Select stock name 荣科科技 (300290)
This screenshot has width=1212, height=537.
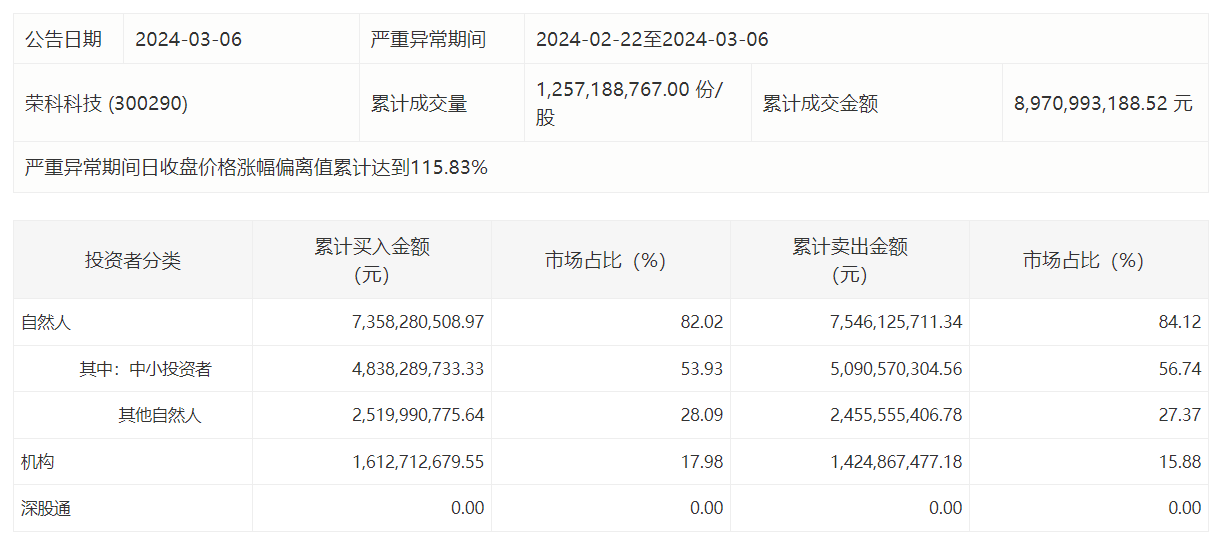click(106, 104)
